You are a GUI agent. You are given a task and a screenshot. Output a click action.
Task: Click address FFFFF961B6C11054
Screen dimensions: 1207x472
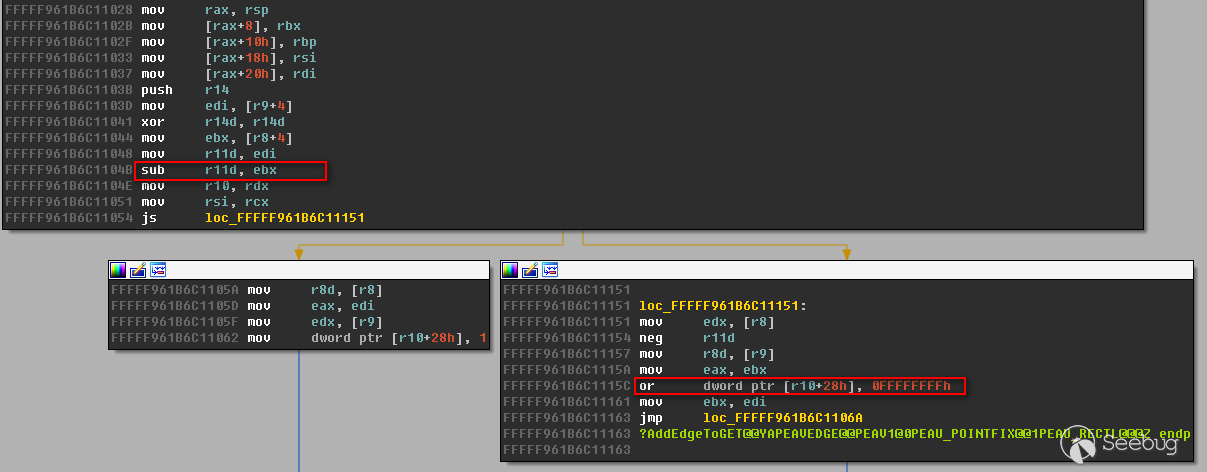[68, 219]
